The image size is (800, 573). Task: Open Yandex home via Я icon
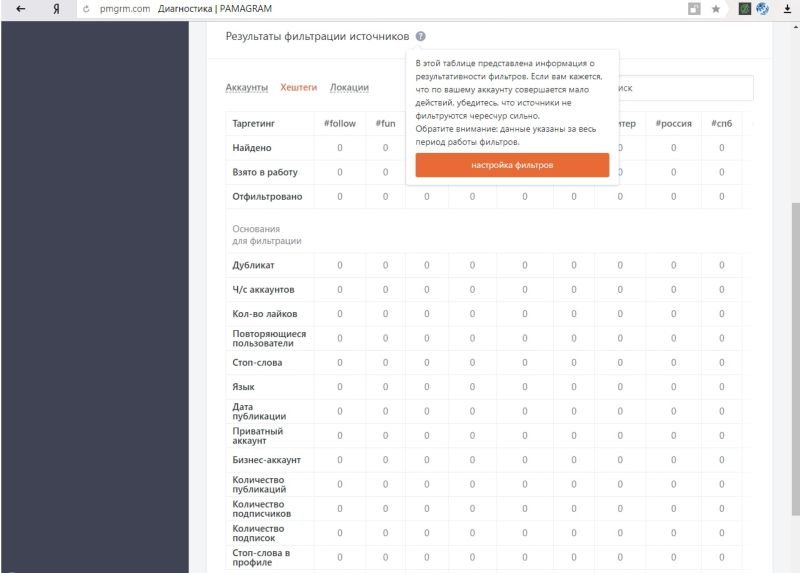click(57, 9)
